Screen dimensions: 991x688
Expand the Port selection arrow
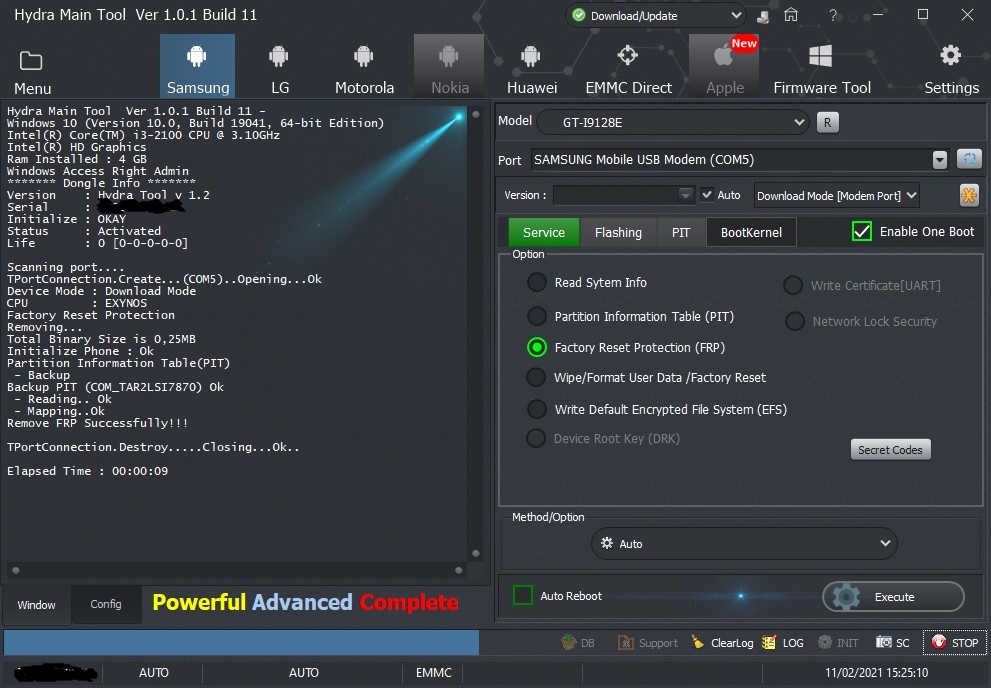coord(940,160)
